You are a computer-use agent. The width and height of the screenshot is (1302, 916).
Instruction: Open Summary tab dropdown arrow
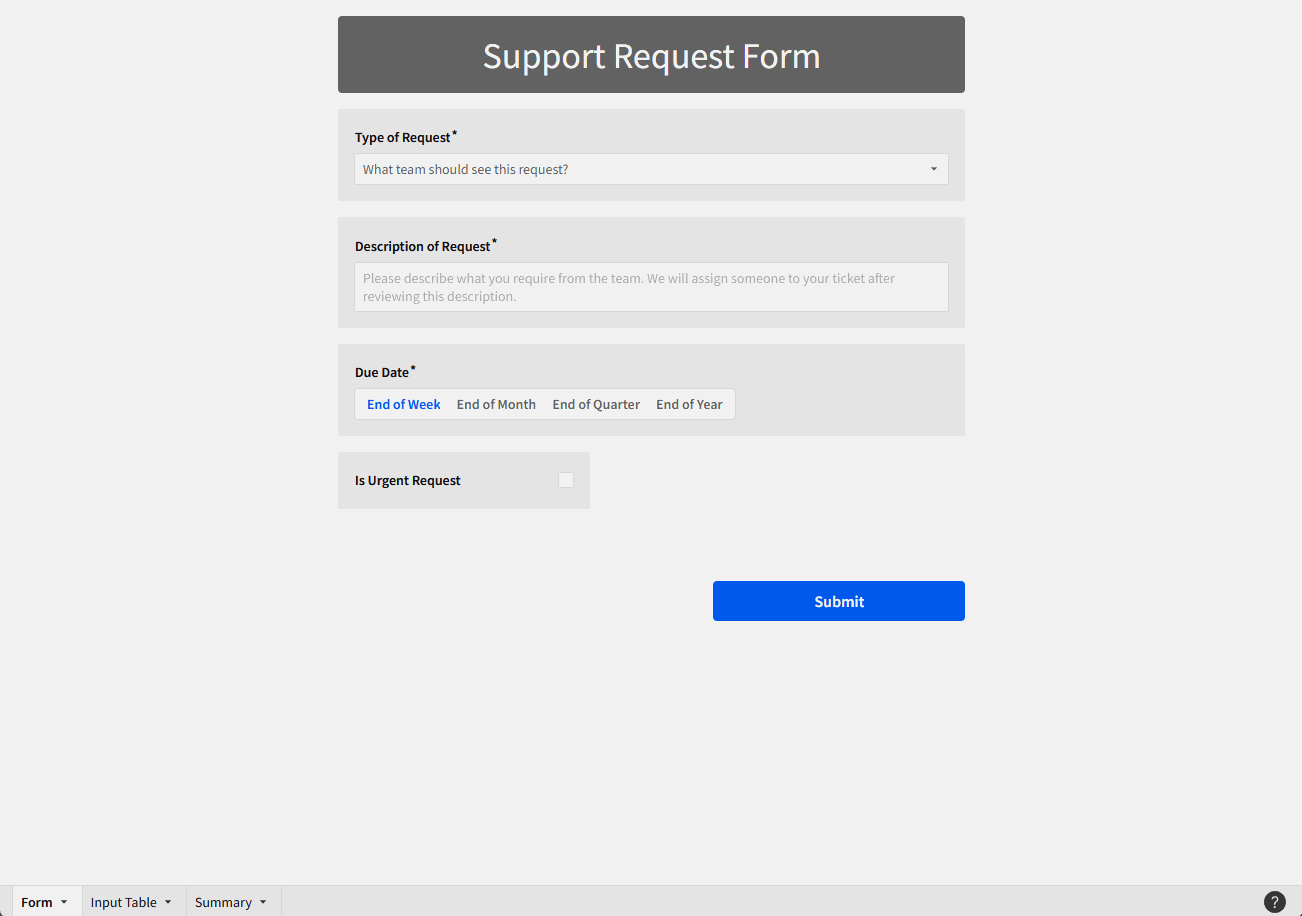263,902
